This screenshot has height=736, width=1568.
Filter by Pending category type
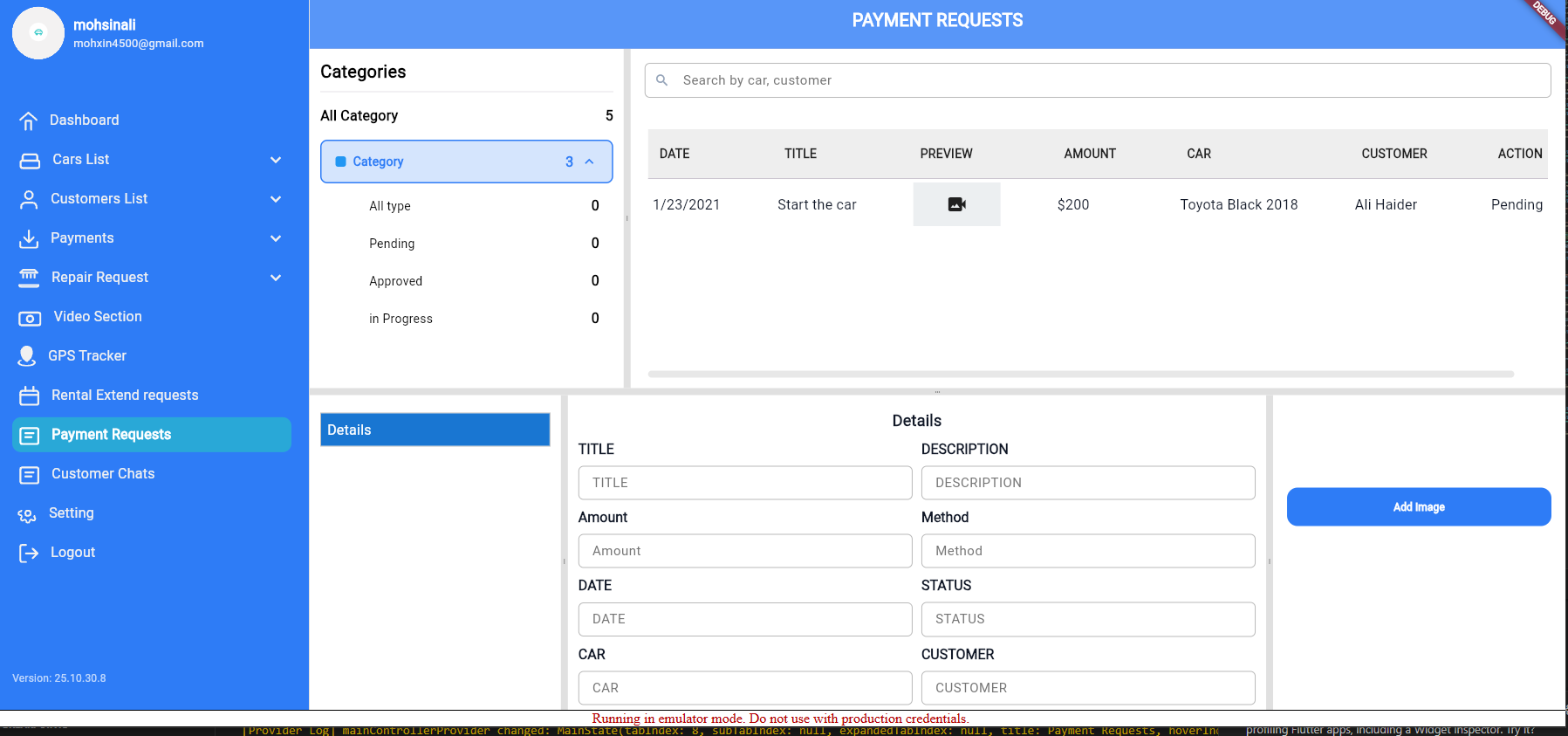coord(392,244)
